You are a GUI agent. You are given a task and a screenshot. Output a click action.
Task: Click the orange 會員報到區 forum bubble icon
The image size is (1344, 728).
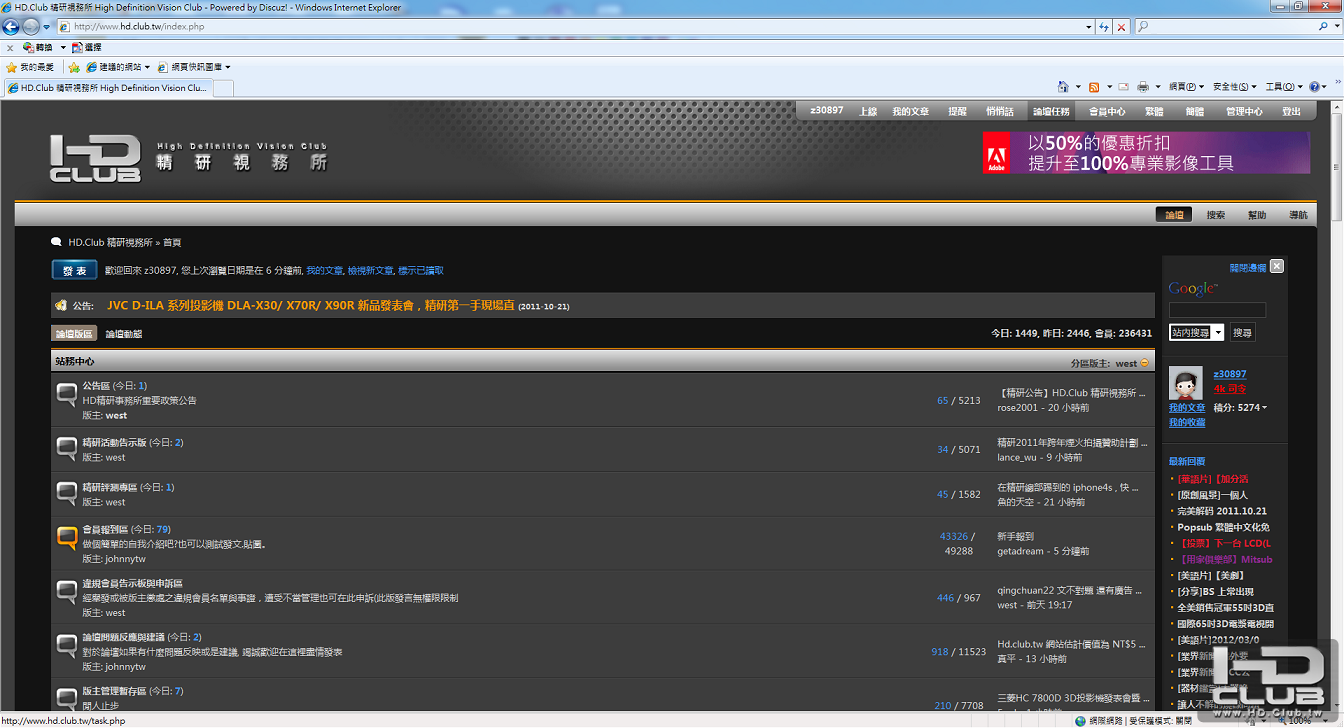coord(67,538)
